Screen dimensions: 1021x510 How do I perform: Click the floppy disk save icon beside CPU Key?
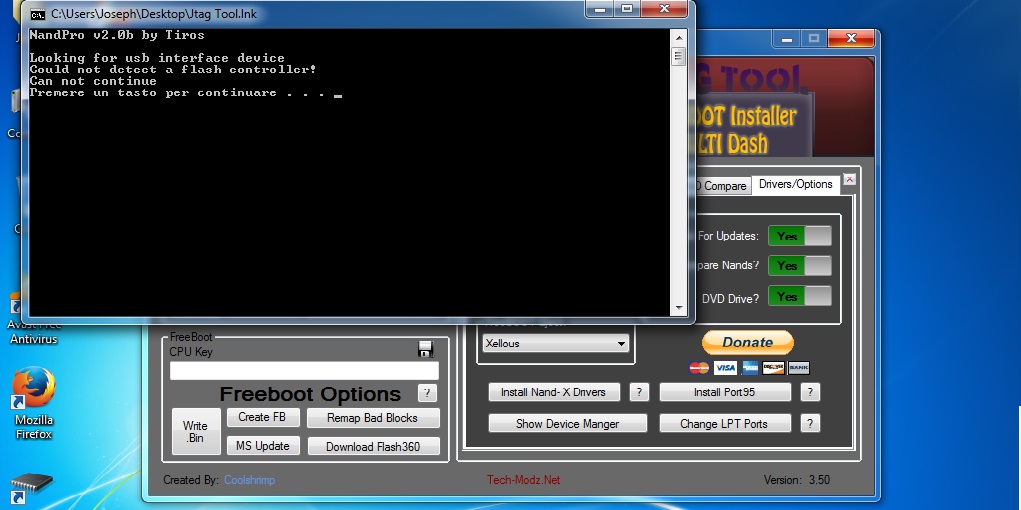tap(425, 349)
